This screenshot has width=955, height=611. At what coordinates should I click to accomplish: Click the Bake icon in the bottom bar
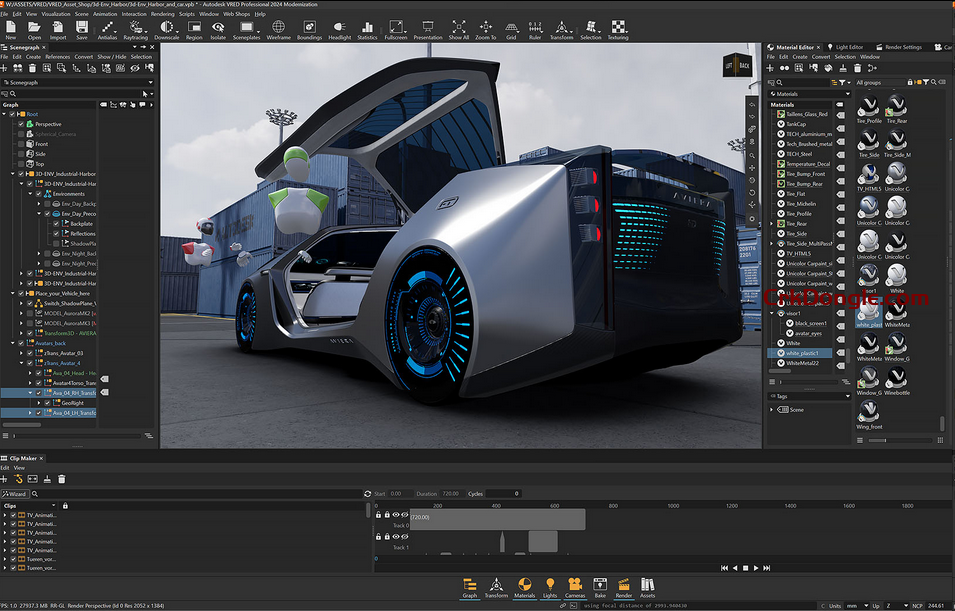point(600,584)
